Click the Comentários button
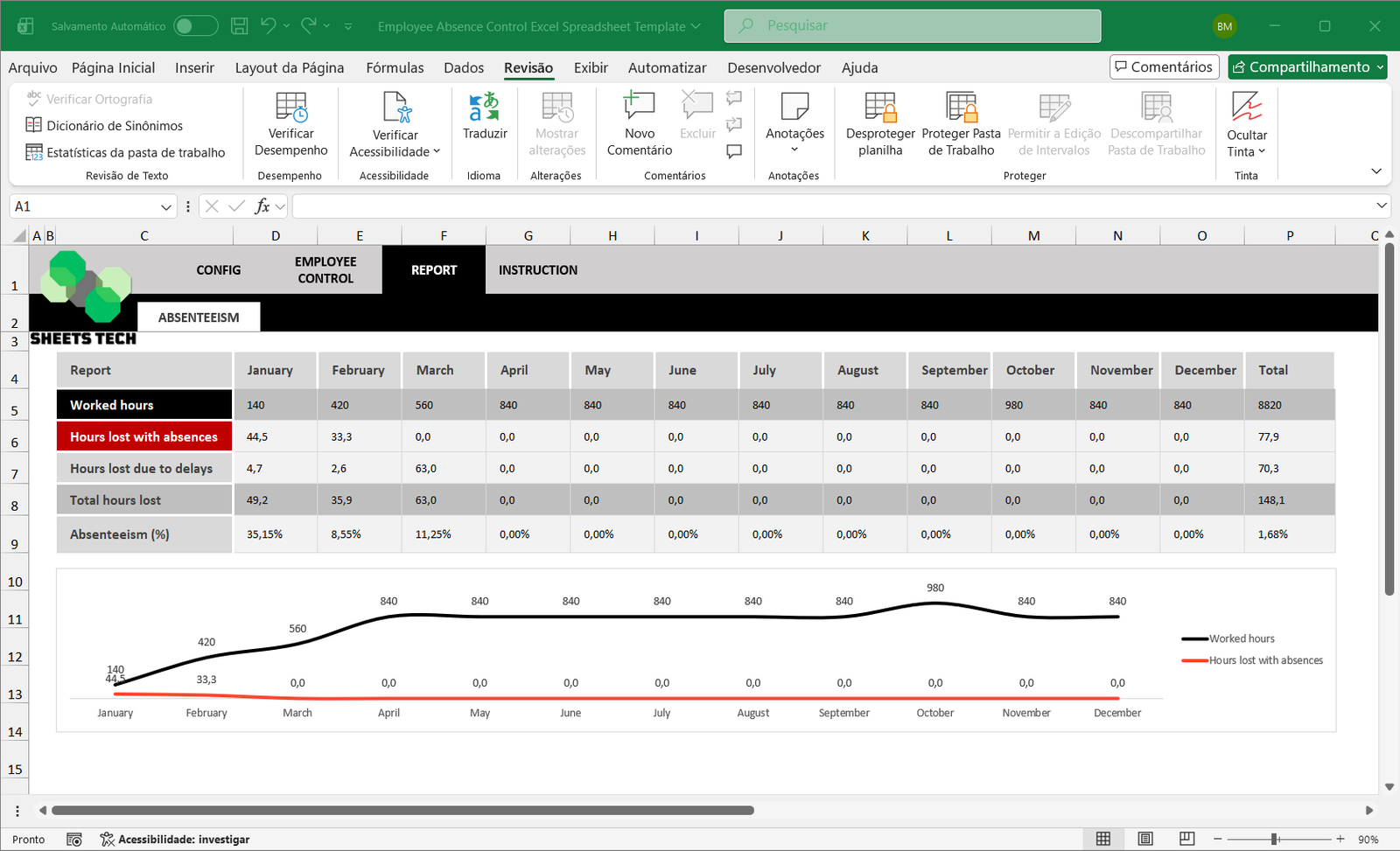Screen dimensions: 1400x851 tap(1164, 66)
